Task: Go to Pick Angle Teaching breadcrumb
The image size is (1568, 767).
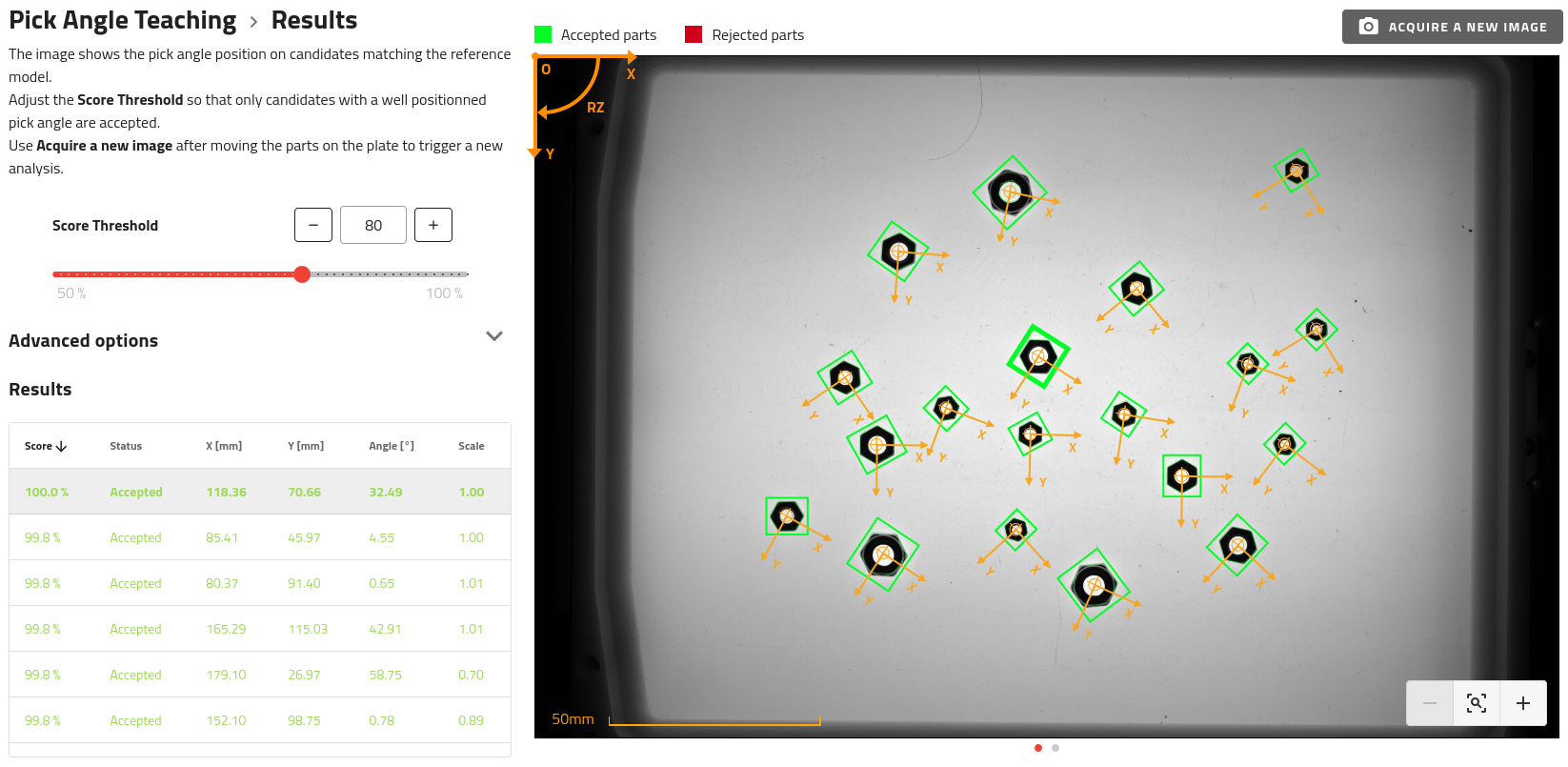Action: pyautogui.click(x=123, y=21)
